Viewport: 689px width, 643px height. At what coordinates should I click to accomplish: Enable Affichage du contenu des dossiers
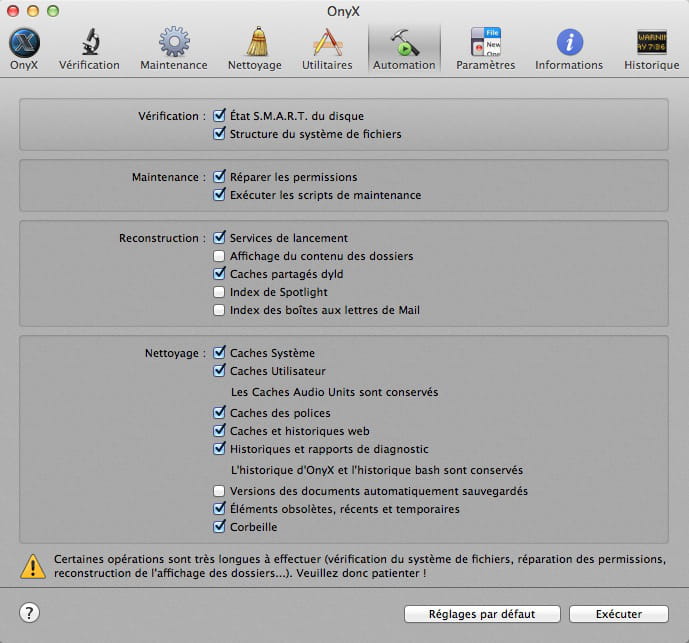(x=220, y=256)
